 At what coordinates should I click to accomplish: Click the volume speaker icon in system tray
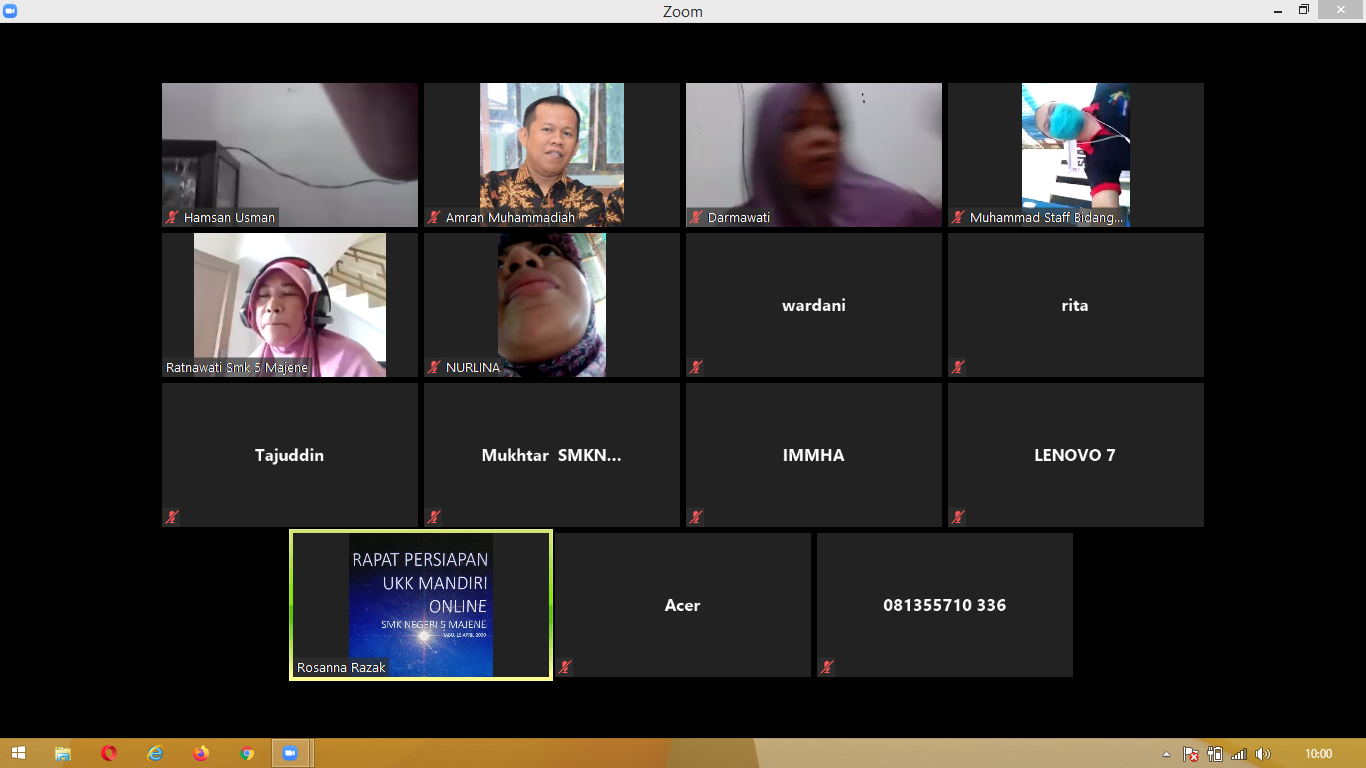(x=1262, y=754)
